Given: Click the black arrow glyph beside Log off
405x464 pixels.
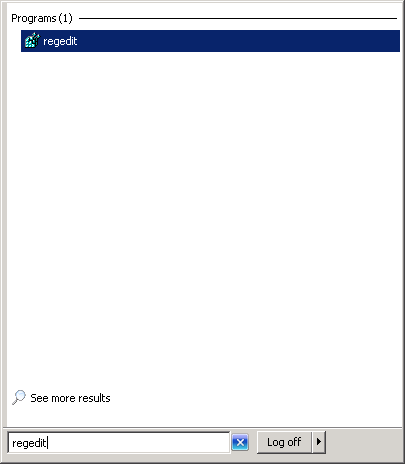Looking at the screenshot, I should pyautogui.click(x=319, y=442).
